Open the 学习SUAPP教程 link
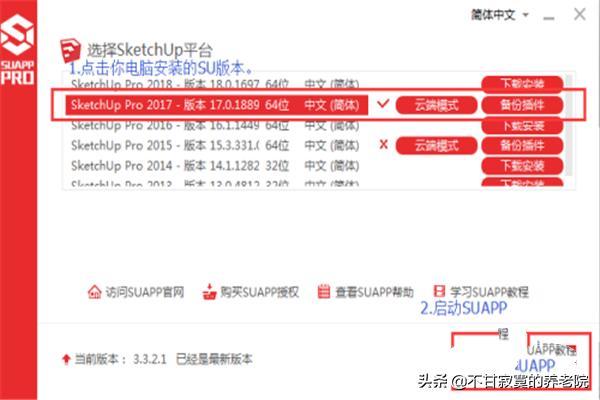 pyautogui.click(x=481, y=292)
